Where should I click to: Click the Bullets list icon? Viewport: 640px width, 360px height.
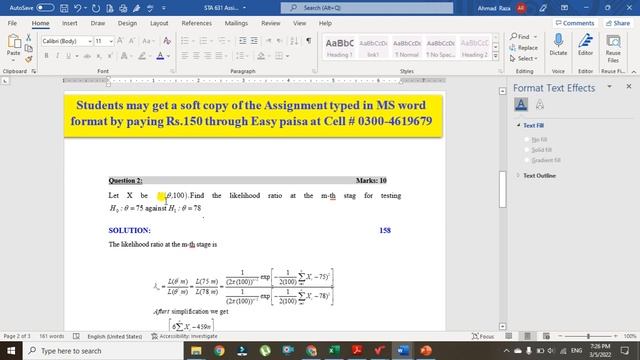pos(184,41)
